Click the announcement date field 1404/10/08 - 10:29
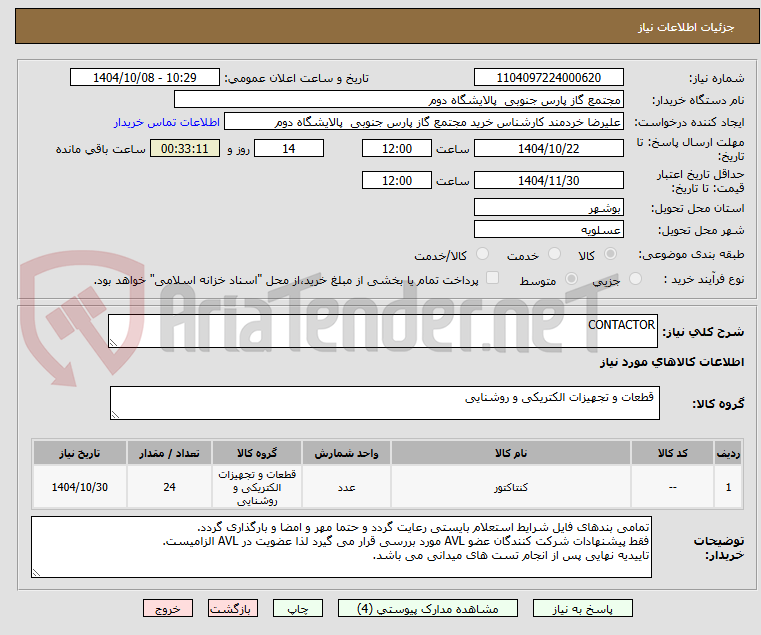The height and width of the screenshot is (635, 761). [145, 78]
